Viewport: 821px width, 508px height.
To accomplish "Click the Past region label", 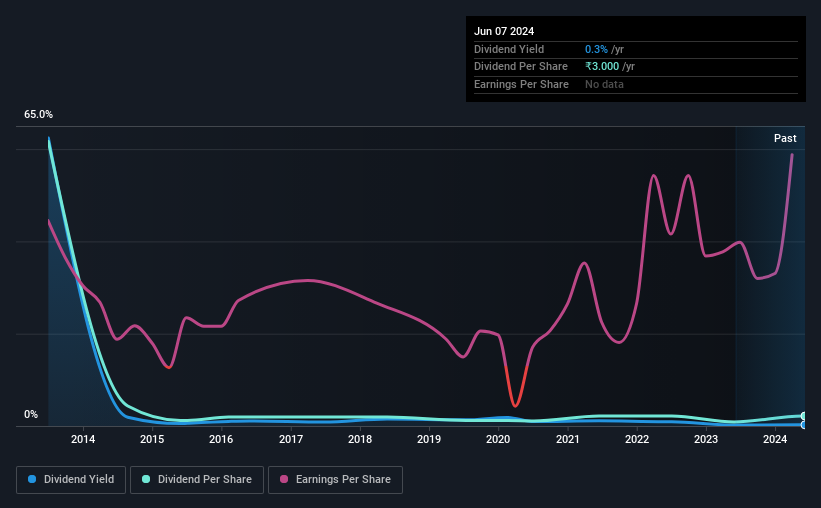I will coord(785,138).
